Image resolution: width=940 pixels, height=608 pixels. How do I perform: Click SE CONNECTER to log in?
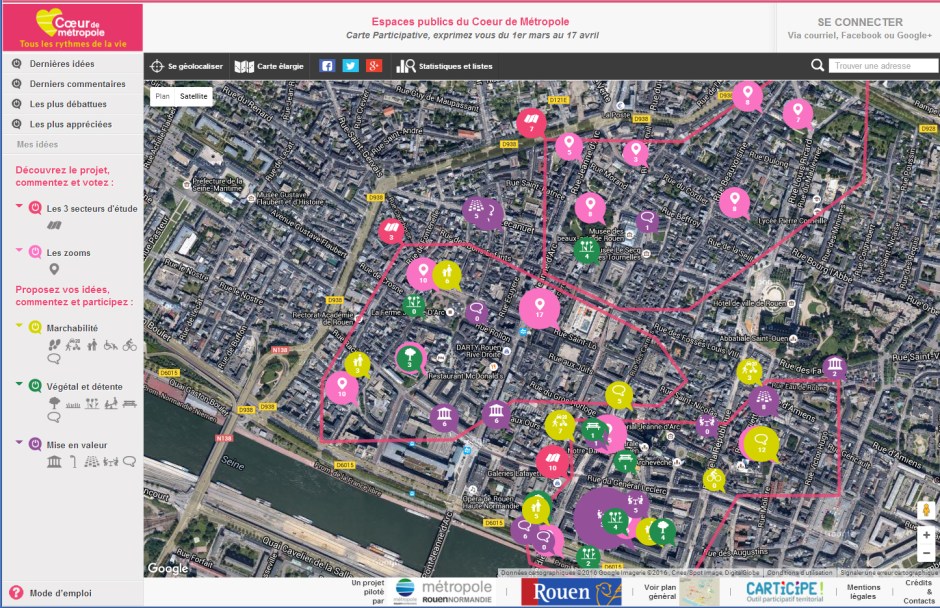pos(859,22)
